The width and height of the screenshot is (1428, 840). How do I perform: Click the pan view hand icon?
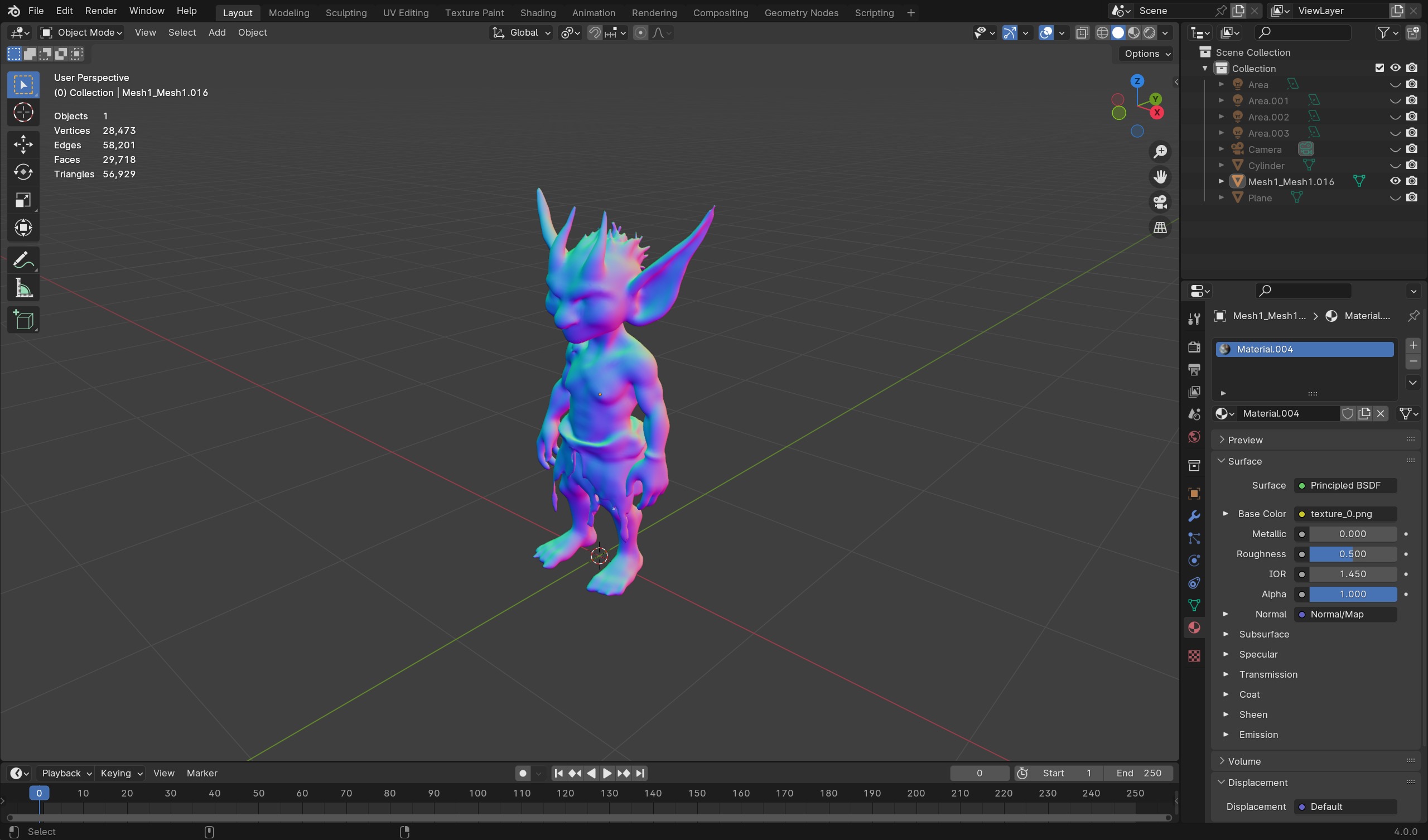point(1160,177)
